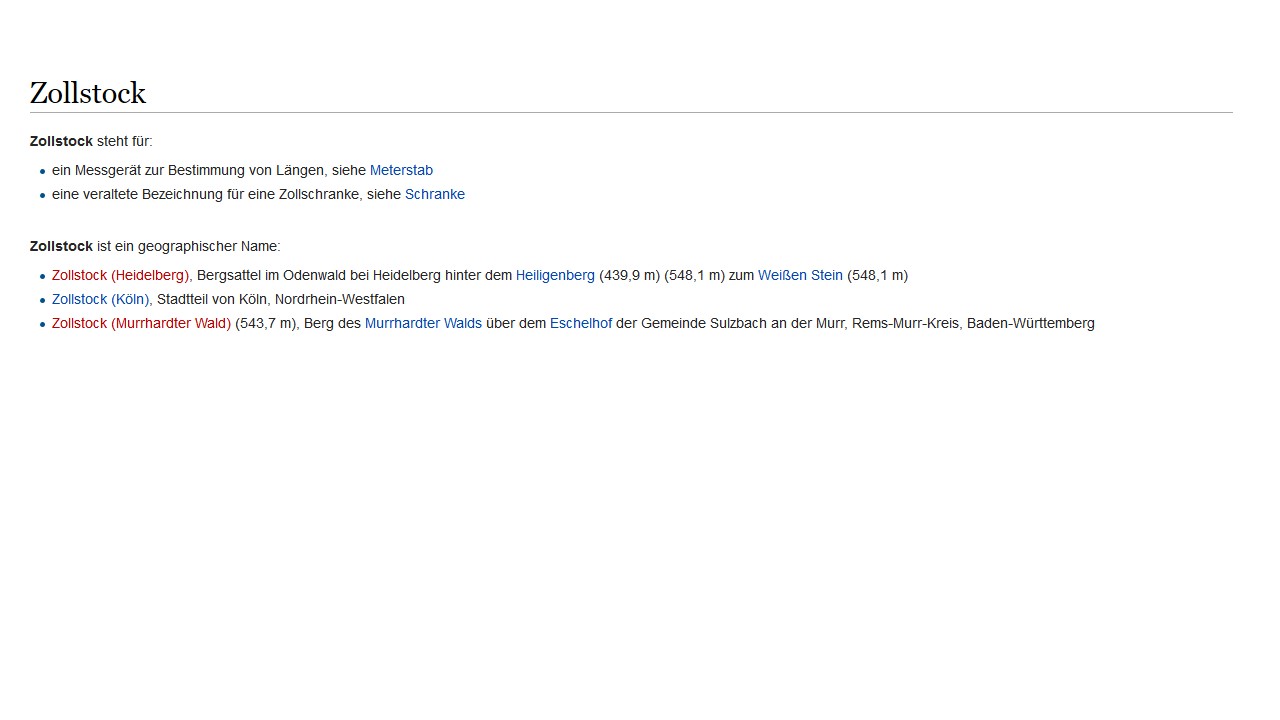The width and height of the screenshot is (1280, 720).
Task: Click the Zollstock page heading
Action: [x=88, y=93]
